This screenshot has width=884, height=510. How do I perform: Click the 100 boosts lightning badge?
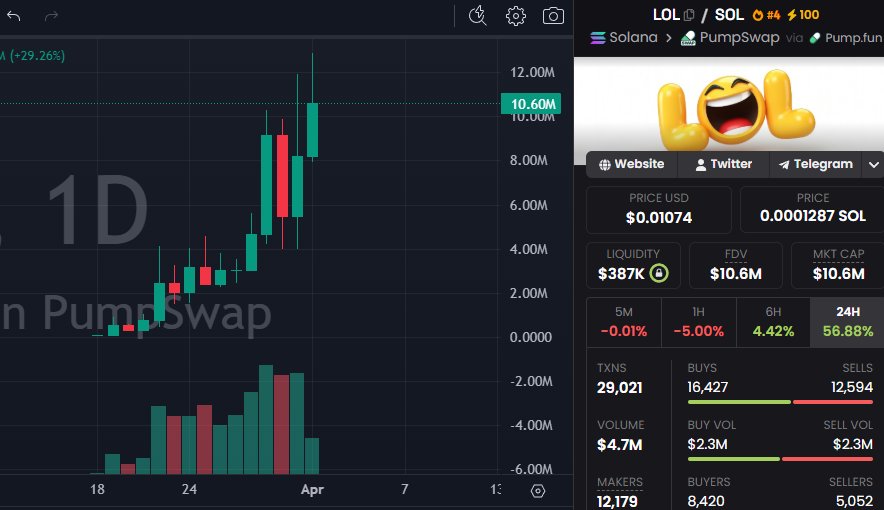[x=803, y=15]
